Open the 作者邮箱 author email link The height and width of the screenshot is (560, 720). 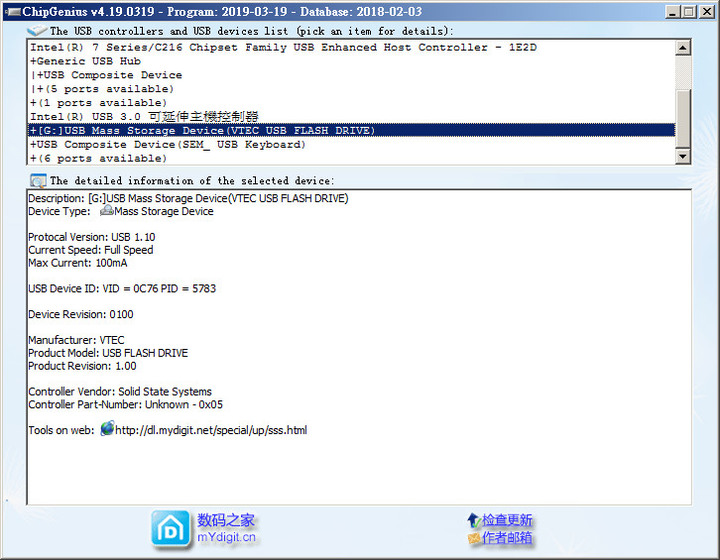click(507, 538)
